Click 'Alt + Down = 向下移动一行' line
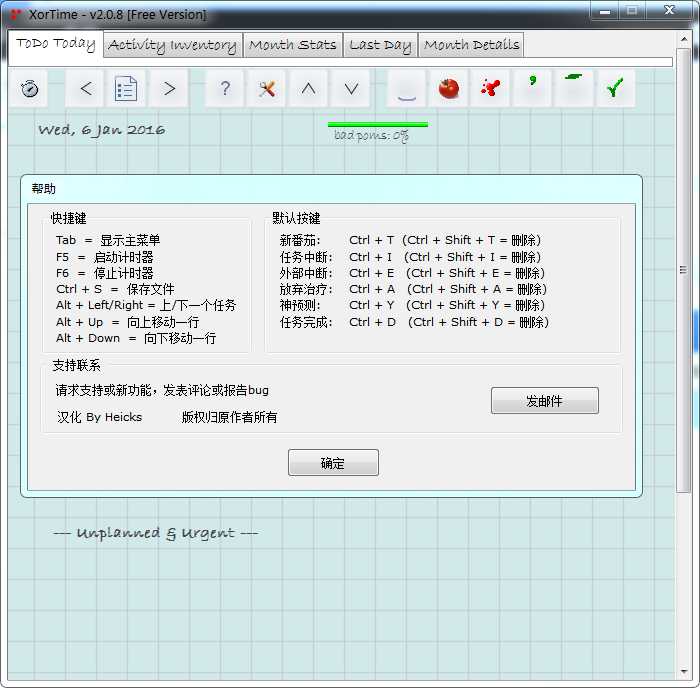700x688 pixels. [x=136, y=338]
